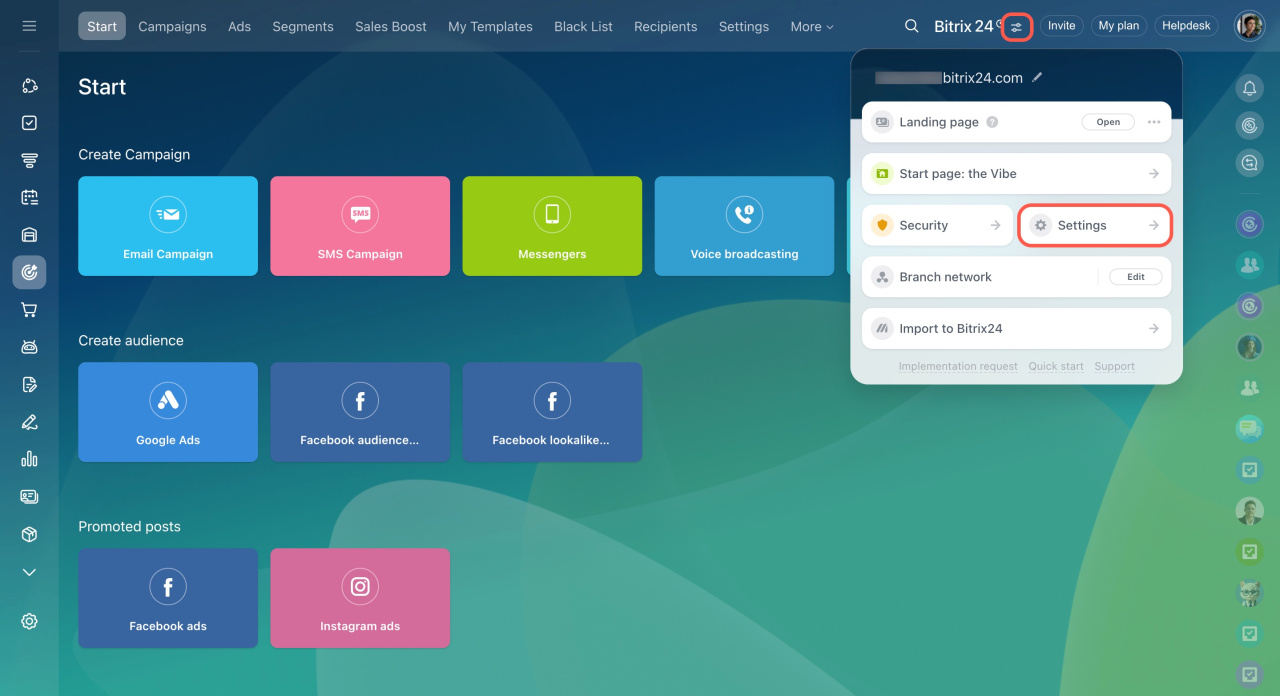Expand the left sidebar with the down chevron
Image resolution: width=1280 pixels, height=696 pixels.
pyautogui.click(x=29, y=572)
